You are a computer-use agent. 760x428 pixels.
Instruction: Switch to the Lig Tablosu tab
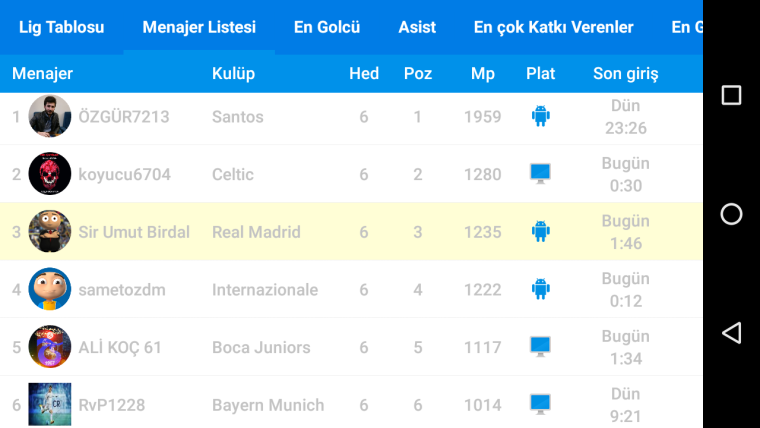click(62, 27)
